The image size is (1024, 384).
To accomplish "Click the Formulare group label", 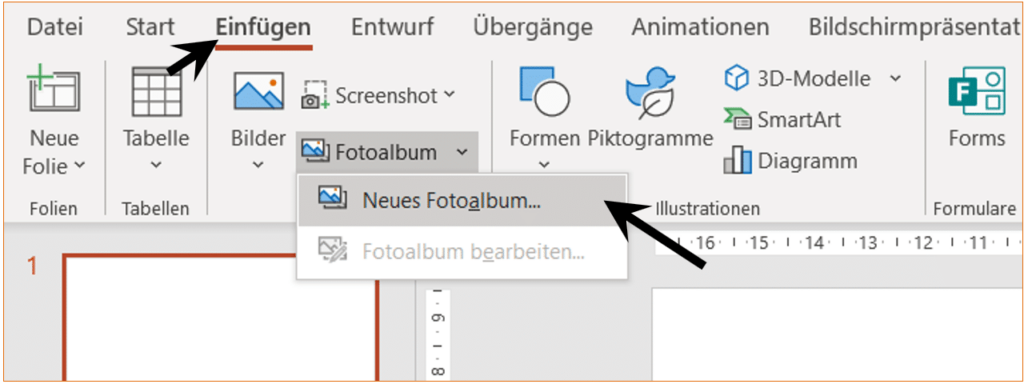I will click(x=975, y=208).
